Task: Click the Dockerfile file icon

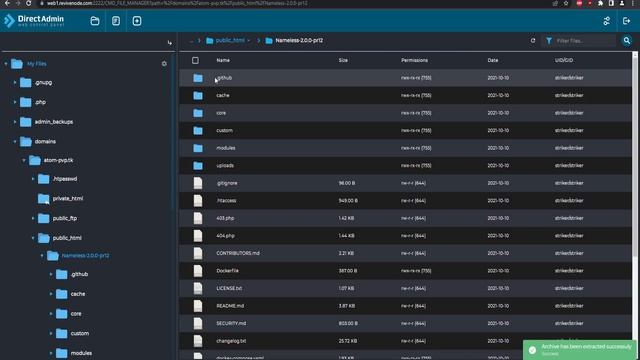Action: click(x=198, y=271)
